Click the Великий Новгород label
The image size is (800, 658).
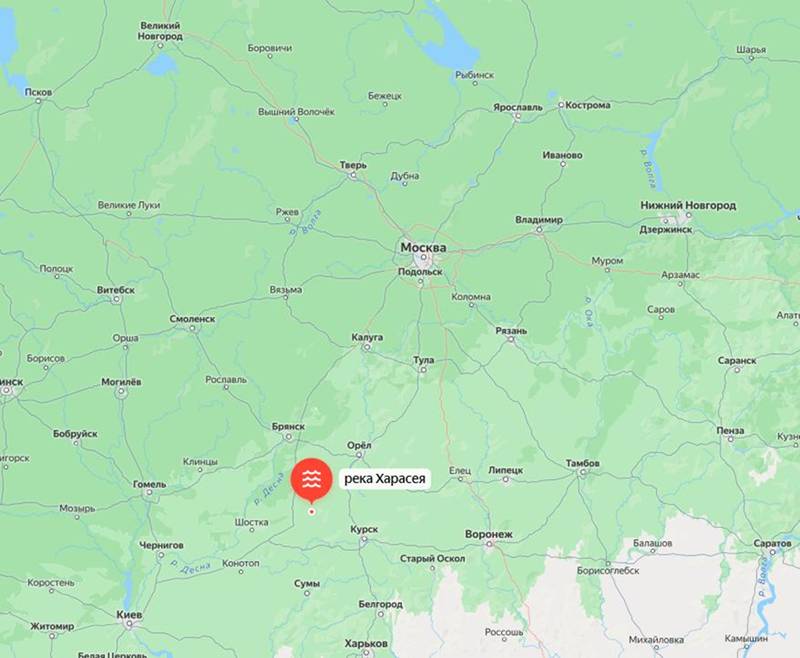(x=160, y=31)
